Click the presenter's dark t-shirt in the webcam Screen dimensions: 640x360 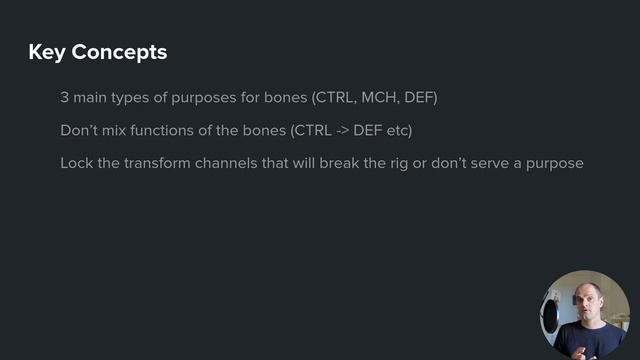pyautogui.click(x=588, y=341)
